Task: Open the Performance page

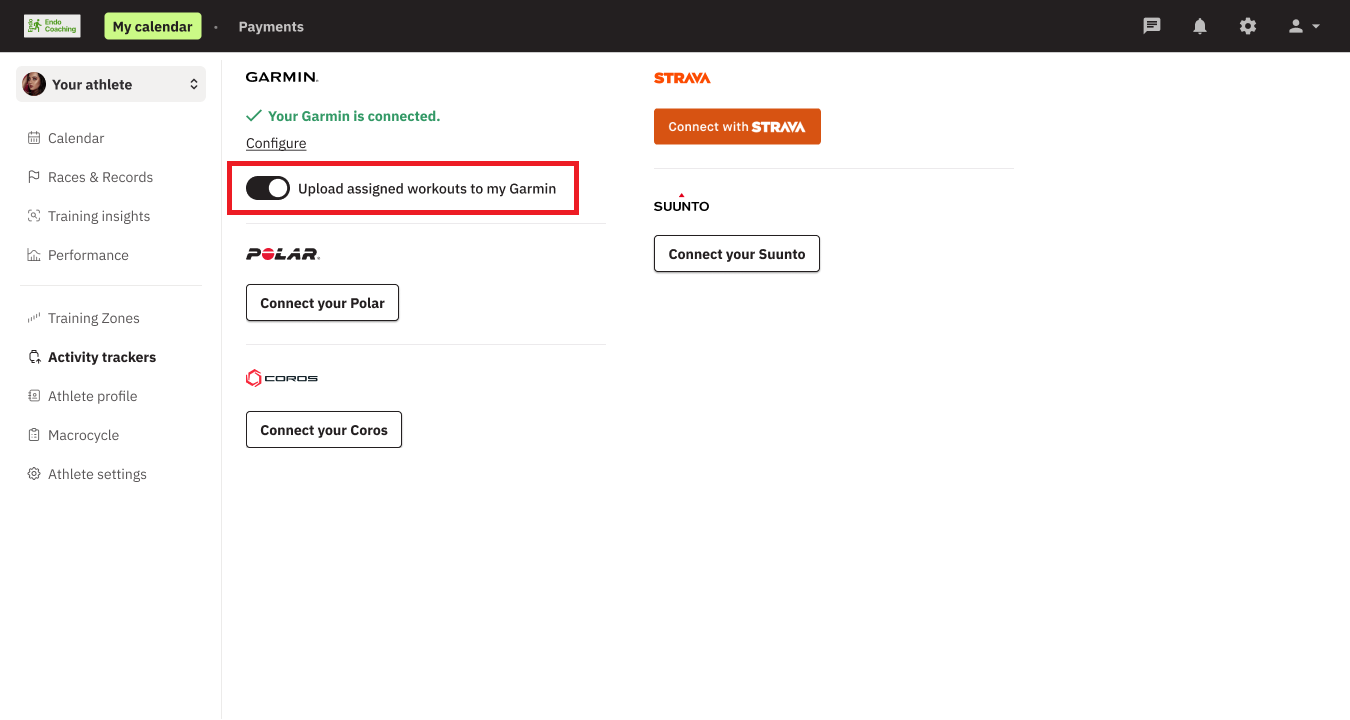Action: 88,255
